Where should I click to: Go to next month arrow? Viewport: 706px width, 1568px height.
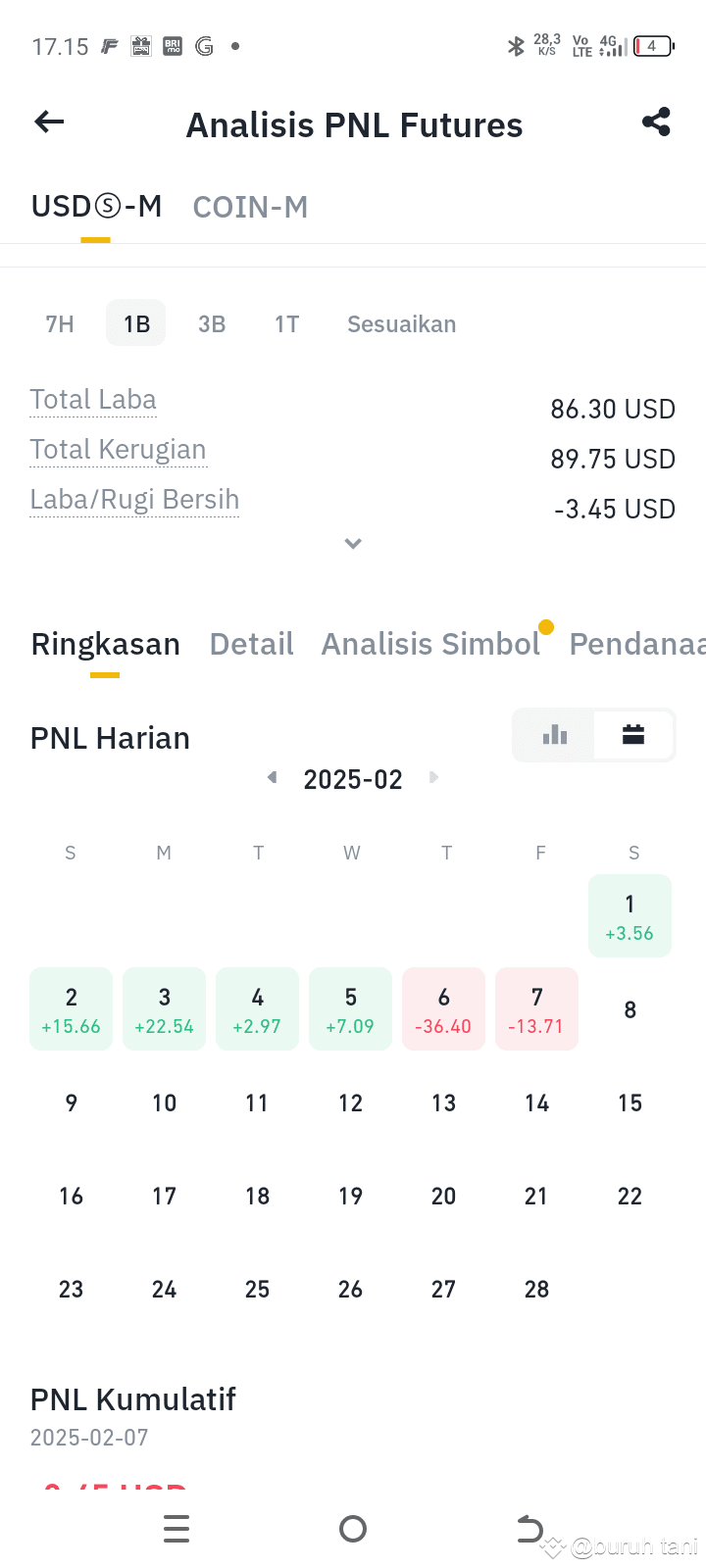click(x=433, y=777)
